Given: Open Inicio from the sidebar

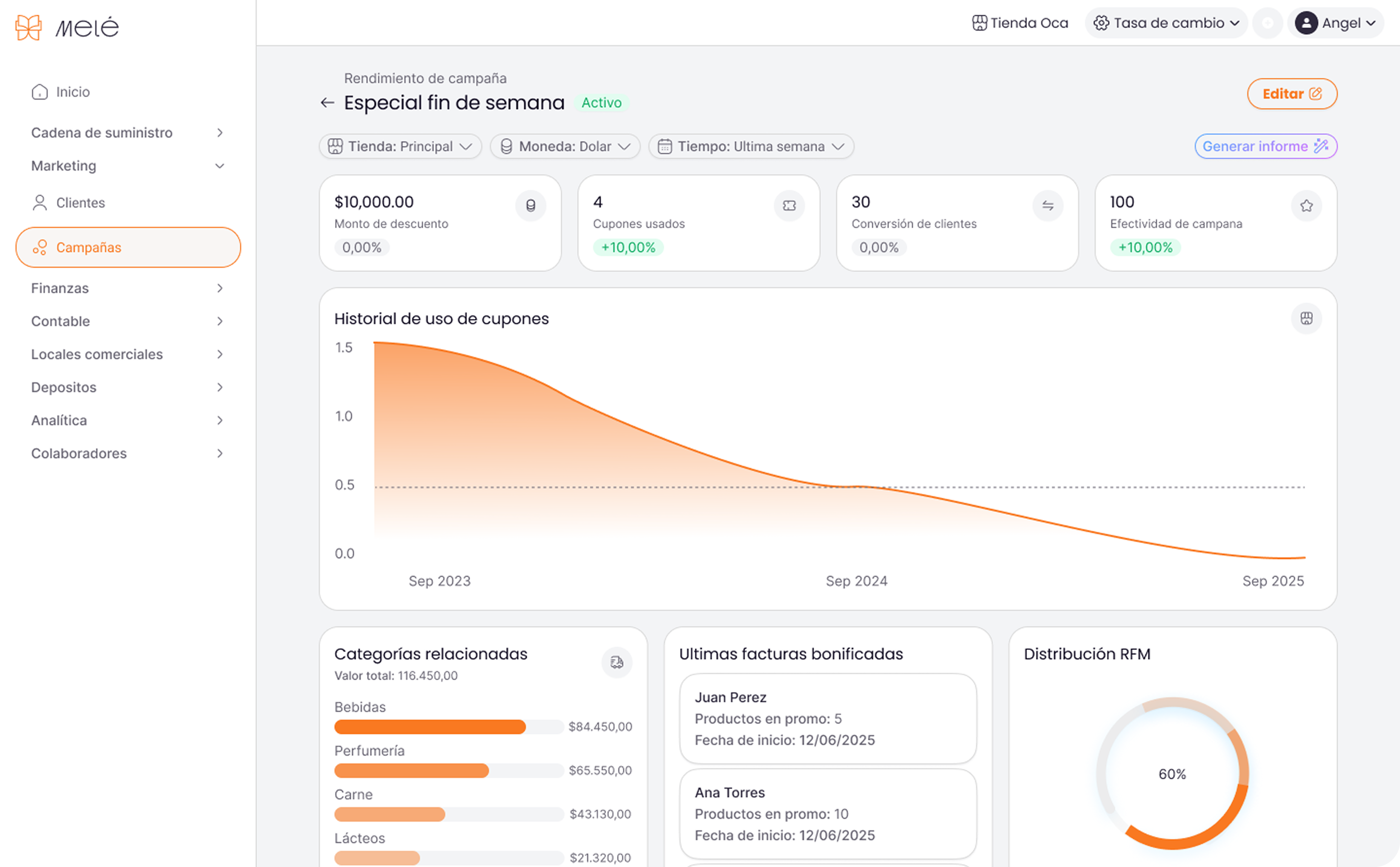Looking at the screenshot, I should click(72, 92).
